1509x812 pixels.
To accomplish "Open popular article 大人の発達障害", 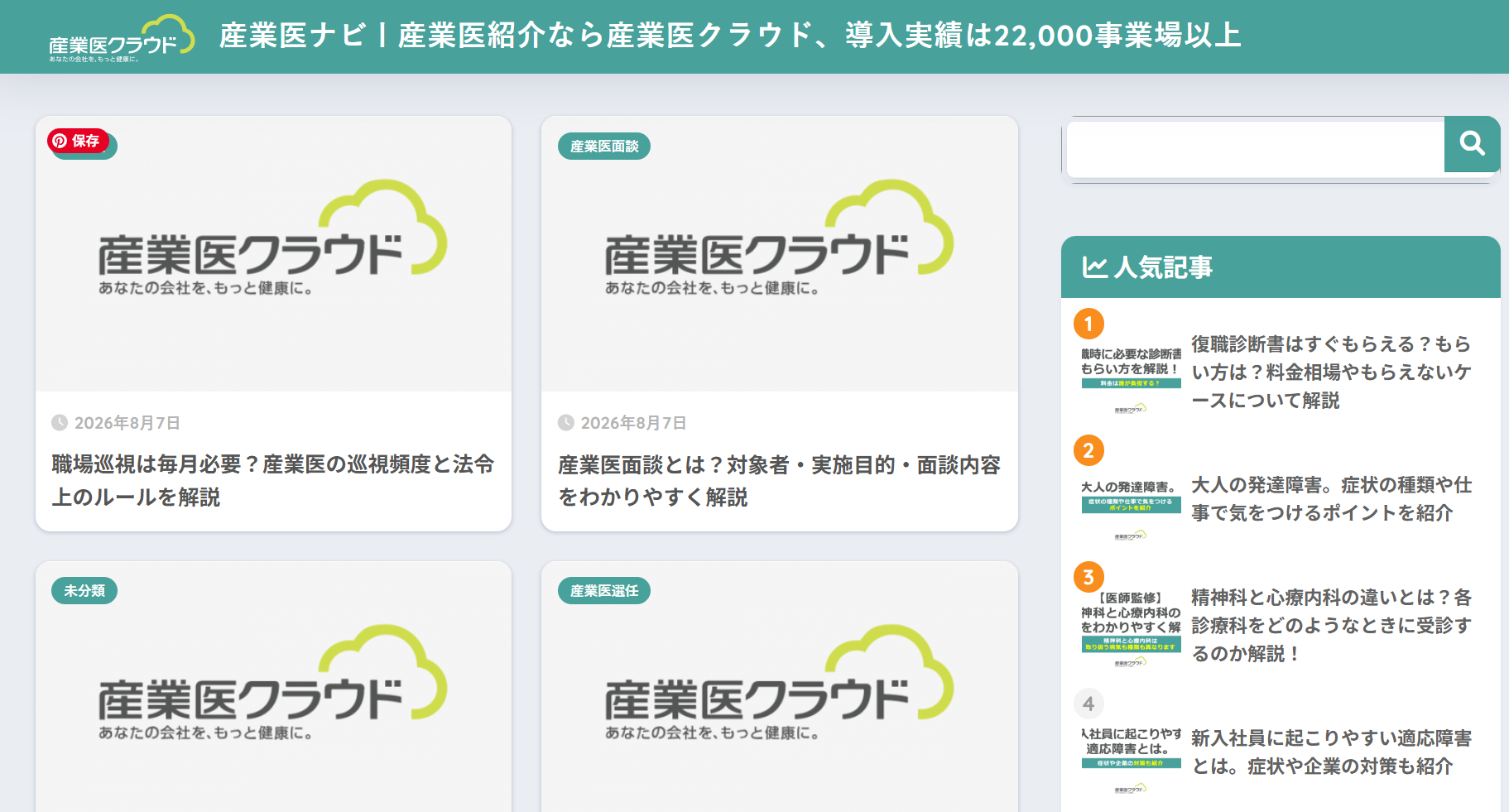I will pyautogui.click(x=1331, y=498).
